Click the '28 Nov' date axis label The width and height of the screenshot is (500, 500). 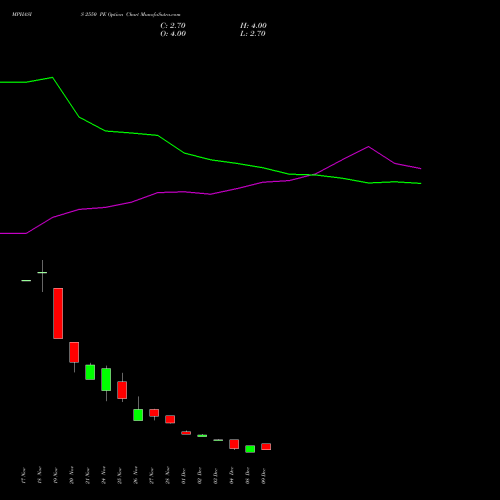coord(167,476)
